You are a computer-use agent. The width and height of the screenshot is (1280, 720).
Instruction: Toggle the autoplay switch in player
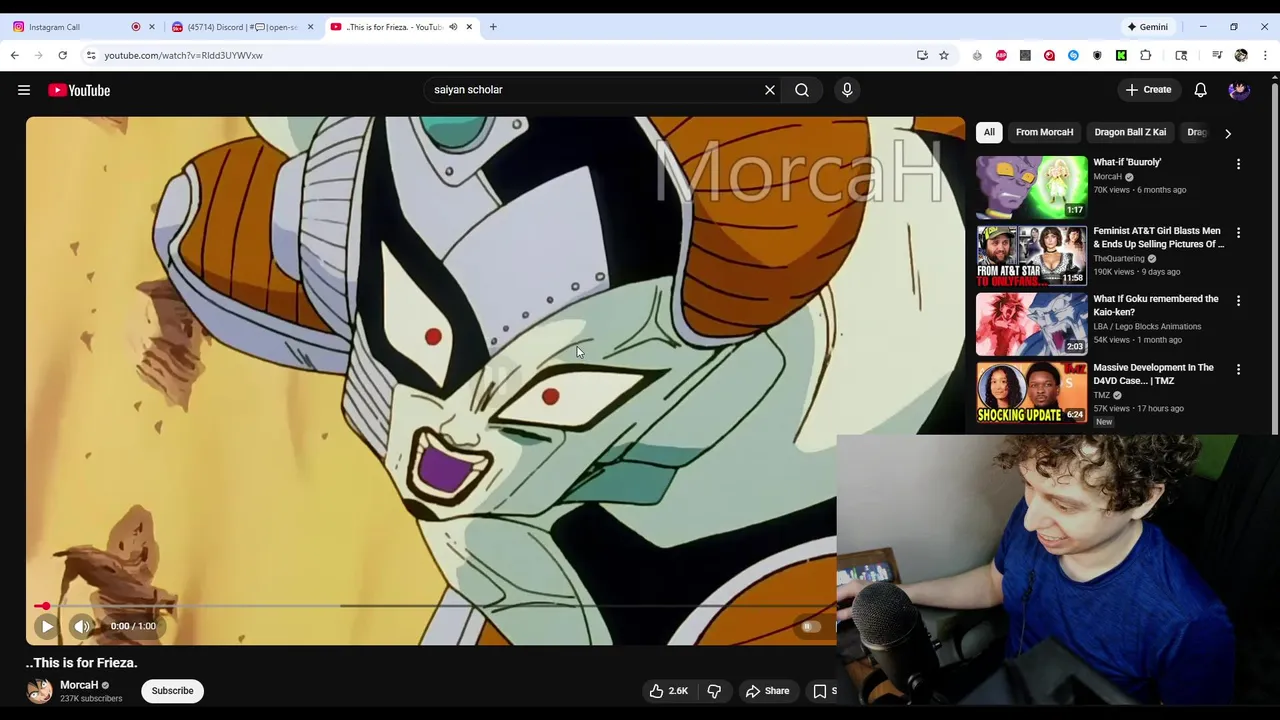[810, 626]
